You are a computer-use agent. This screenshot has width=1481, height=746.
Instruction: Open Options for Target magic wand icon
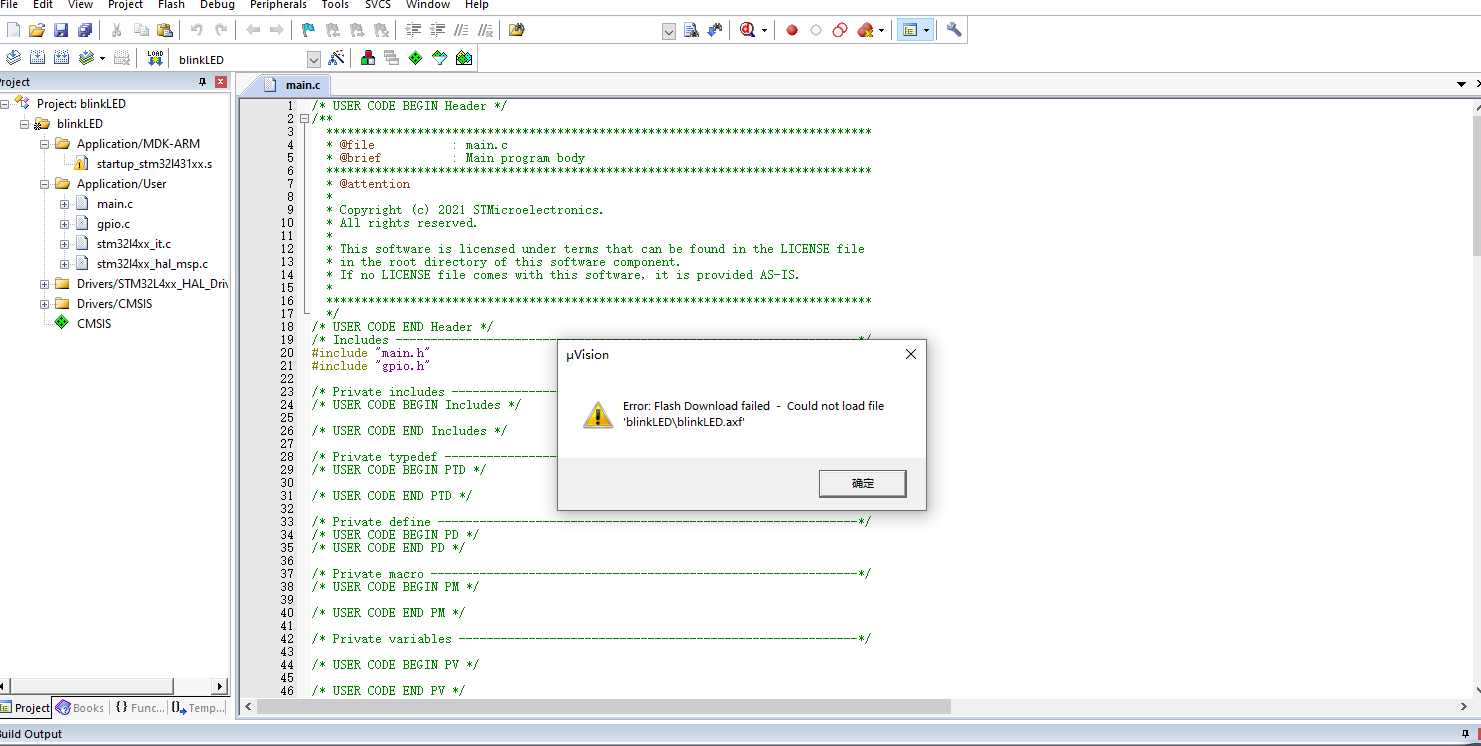point(337,59)
